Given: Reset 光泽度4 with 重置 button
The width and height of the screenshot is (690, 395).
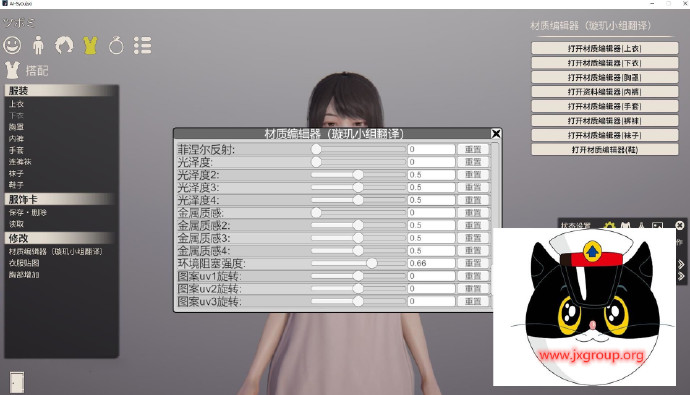Looking at the screenshot, I should 473,200.
